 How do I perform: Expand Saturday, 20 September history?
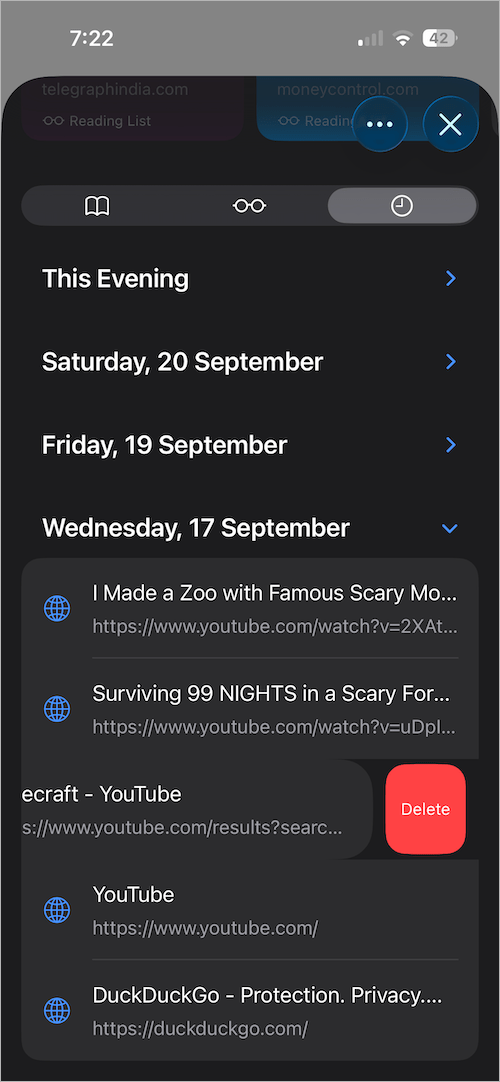click(250, 362)
